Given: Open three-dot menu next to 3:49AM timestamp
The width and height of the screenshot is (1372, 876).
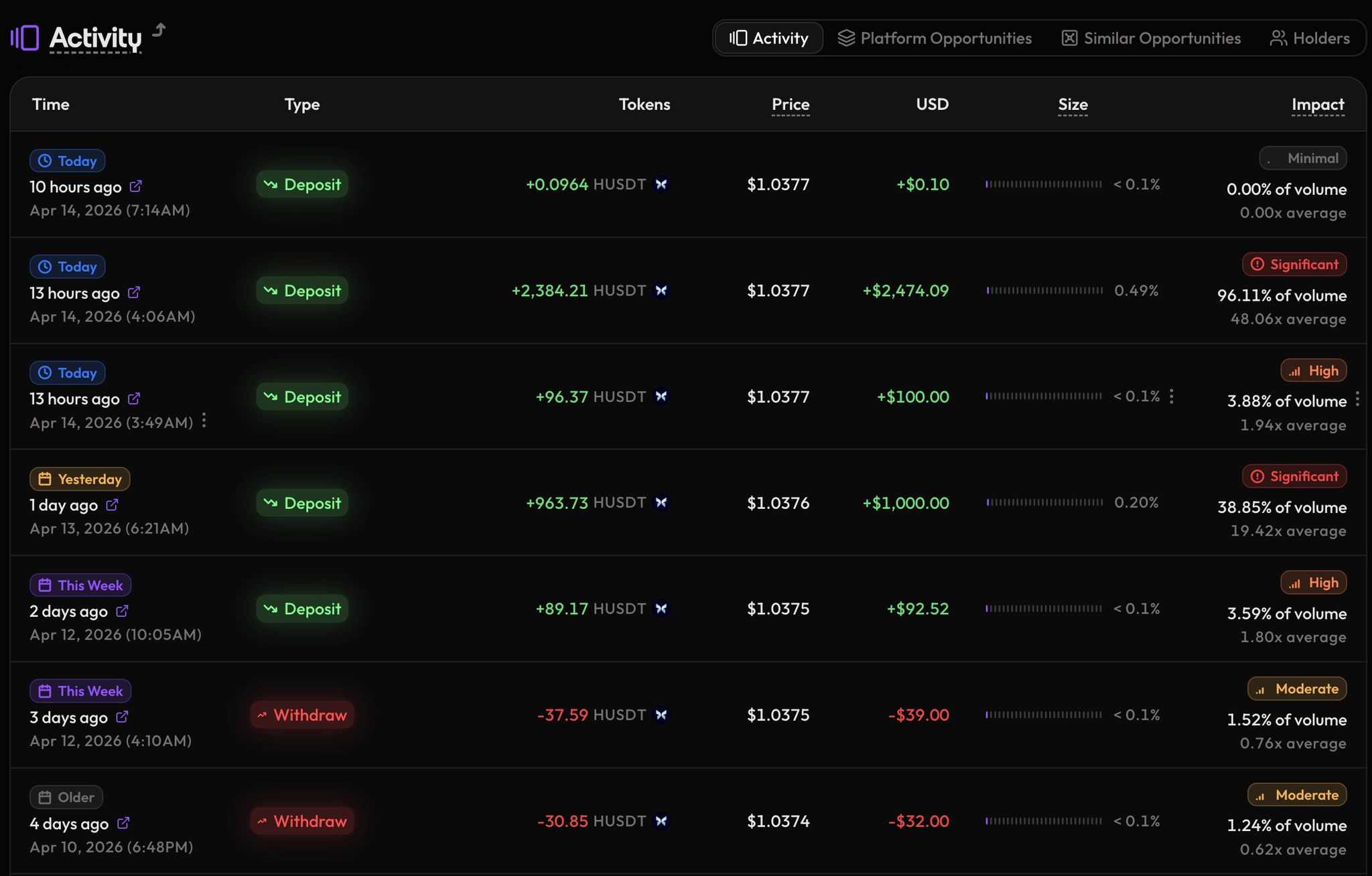Looking at the screenshot, I should 204,421.
